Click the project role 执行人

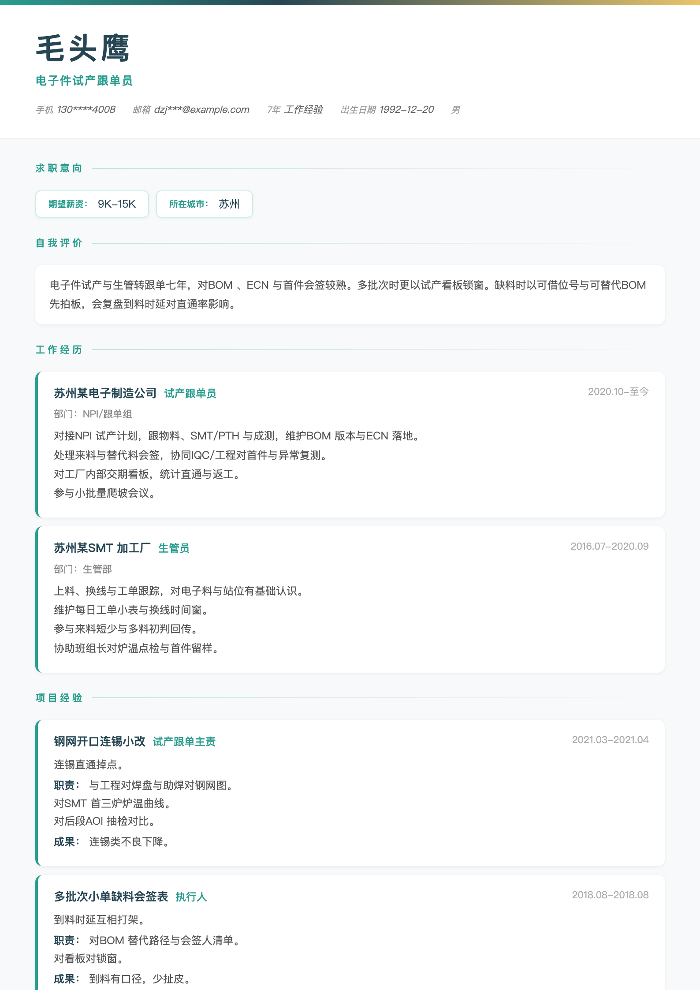[191, 897]
